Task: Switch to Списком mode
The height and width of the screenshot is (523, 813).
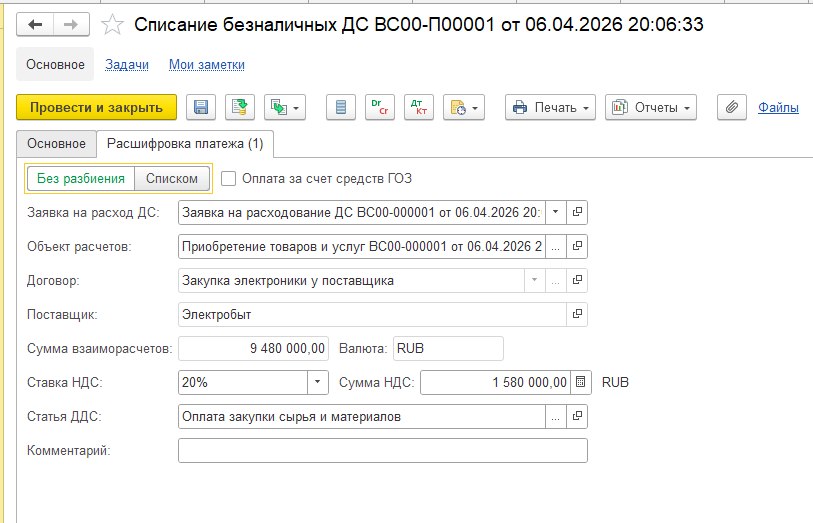Action: pyautogui.click(x=172, y=179)
